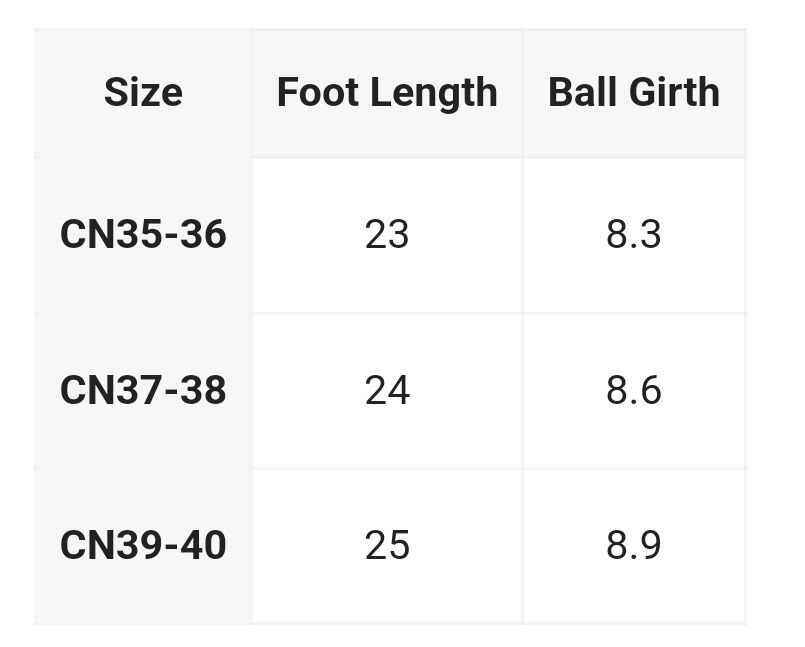Click the Ball Girth column header
Image resolution: width=805 pixels, height=647 pixels.
634,93
